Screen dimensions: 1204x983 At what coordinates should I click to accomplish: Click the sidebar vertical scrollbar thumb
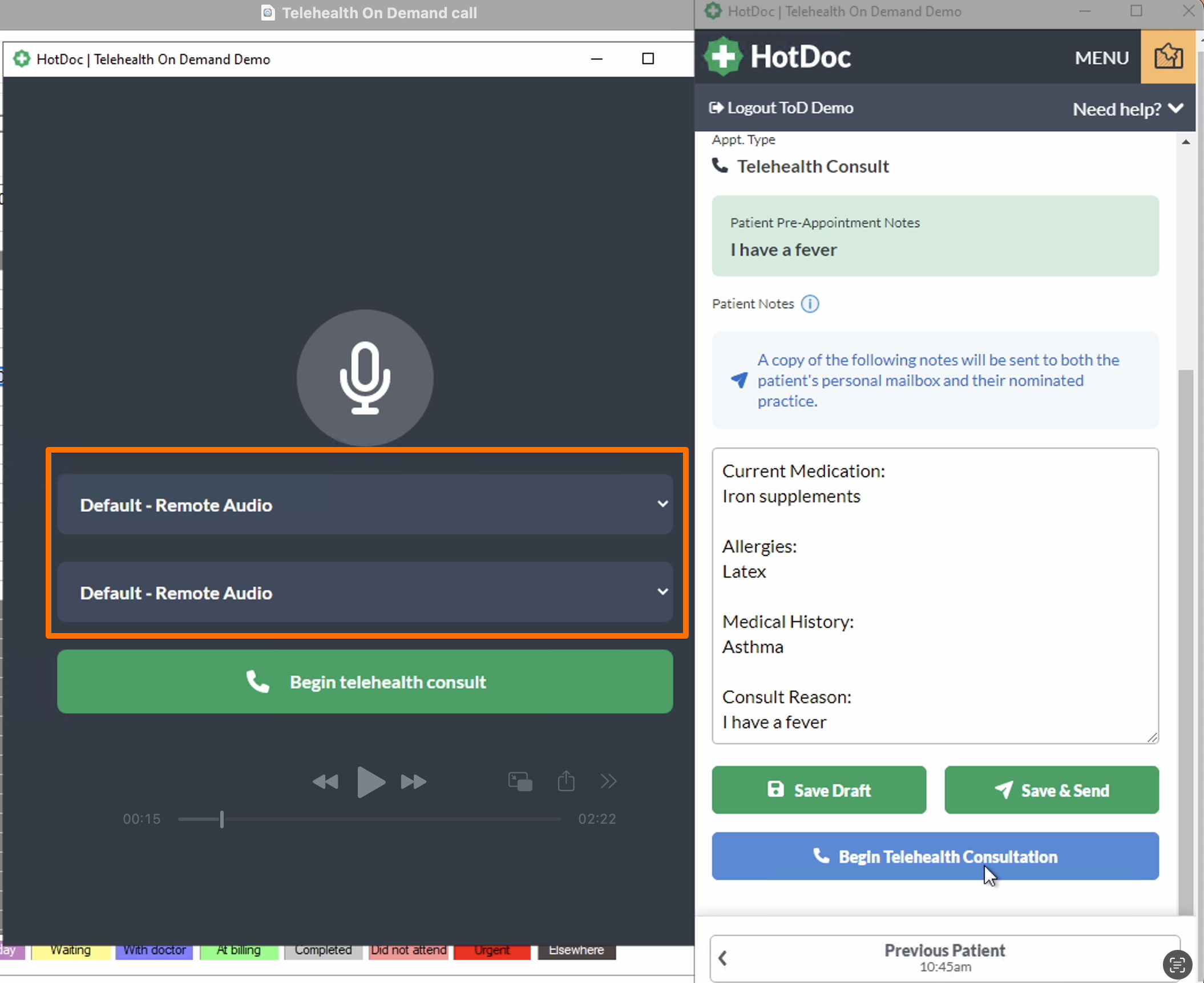tap(1186, 642)
